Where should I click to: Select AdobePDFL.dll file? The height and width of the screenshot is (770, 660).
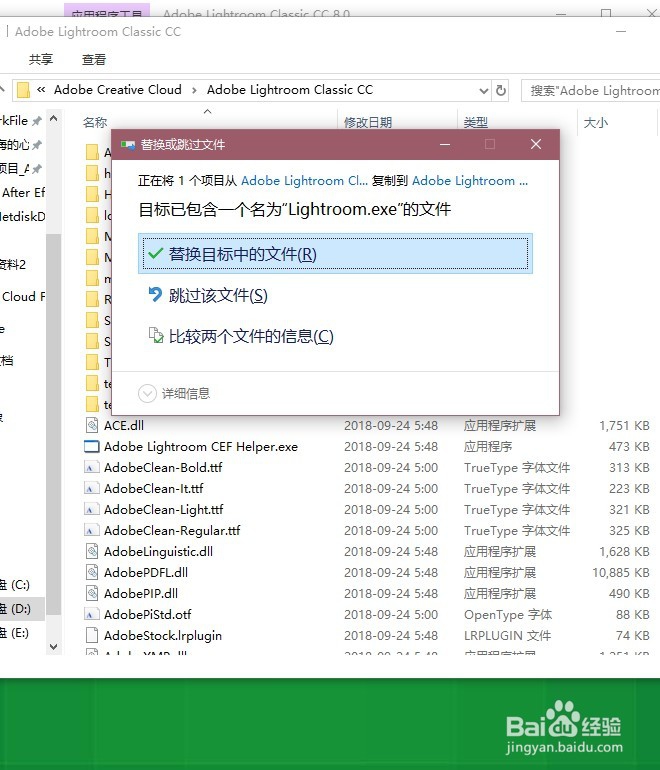[146, 573]
